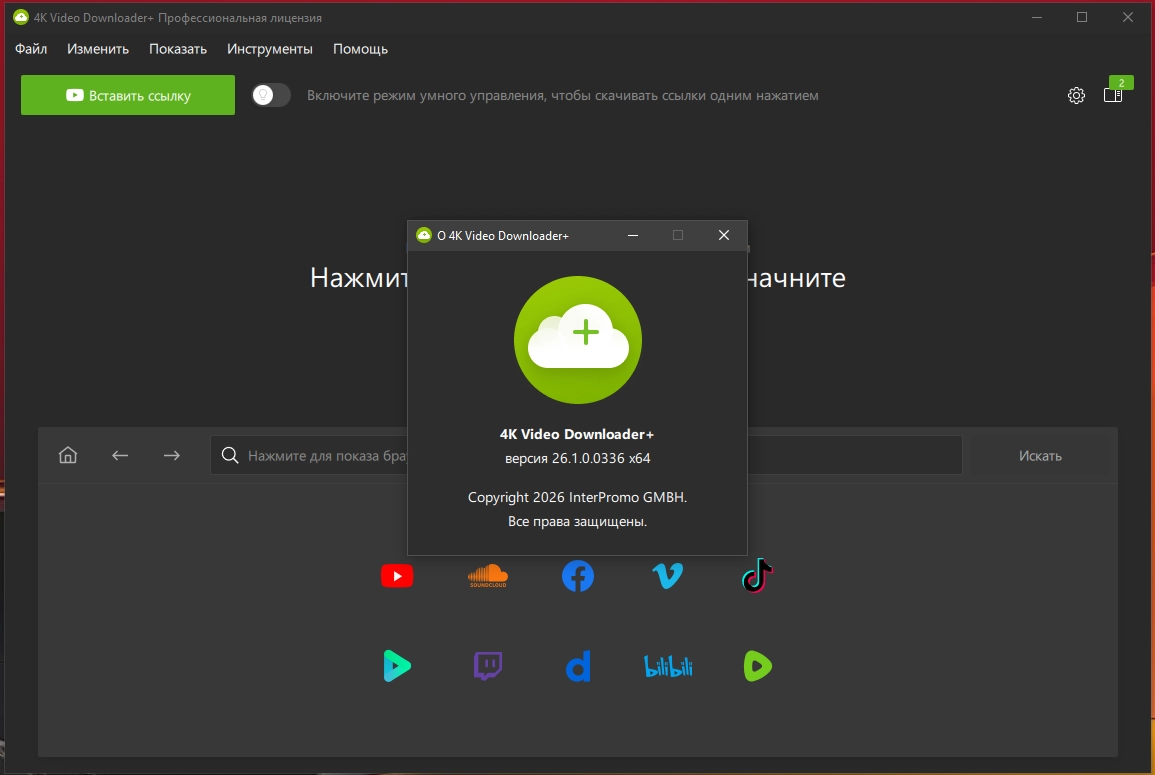
Task: Click bold 4K Video Downloader+ name in dialog
Action: (x=577, y=434)
